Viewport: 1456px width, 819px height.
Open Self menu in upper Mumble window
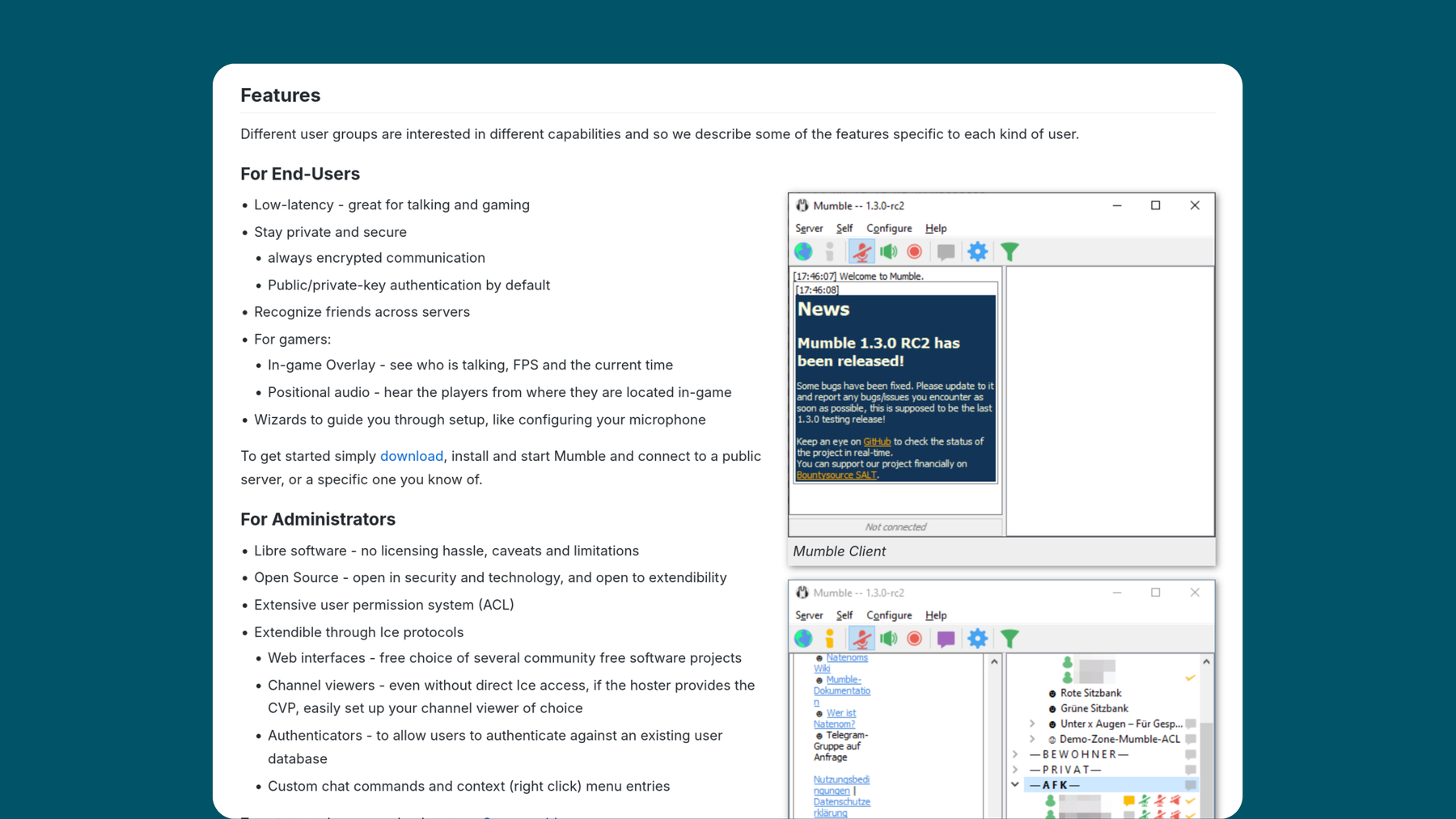[x=844, y=229]
